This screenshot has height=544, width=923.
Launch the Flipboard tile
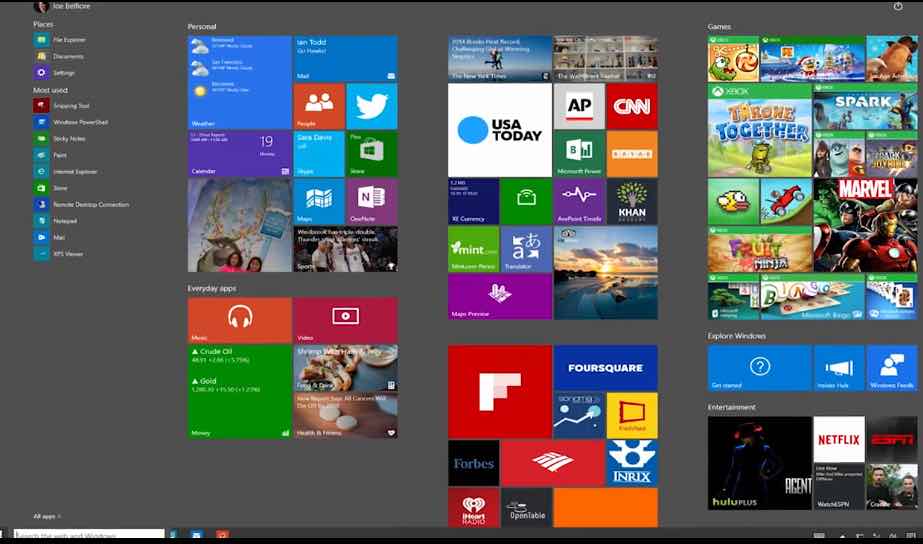500,392
